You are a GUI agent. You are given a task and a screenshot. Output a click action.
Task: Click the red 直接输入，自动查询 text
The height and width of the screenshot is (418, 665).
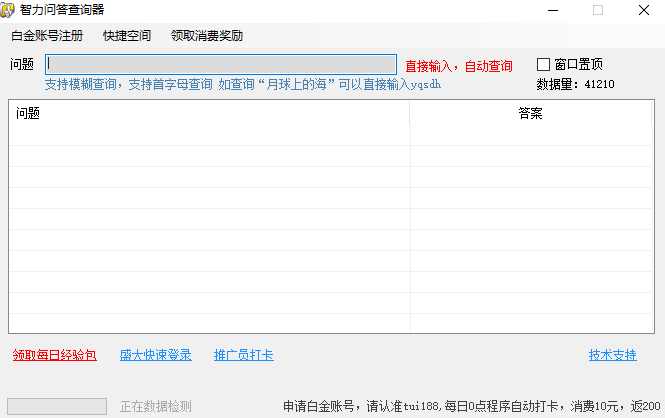click(458, 66)
